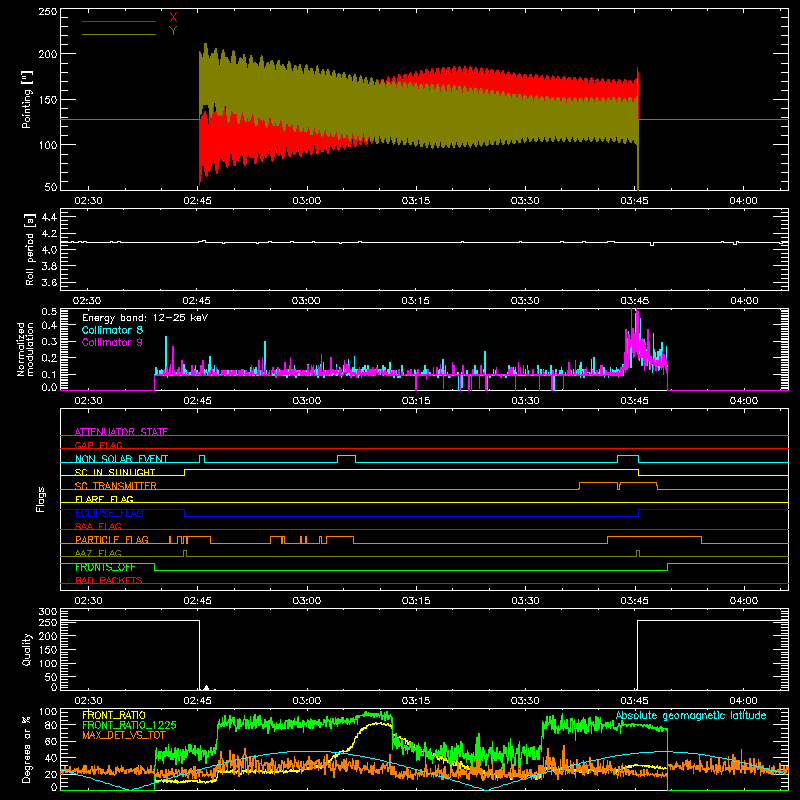The width and height of the screenshot is (800, 800).
Task: Click the red X legend line
Action: pyautogui.click(x=118, y=21)
